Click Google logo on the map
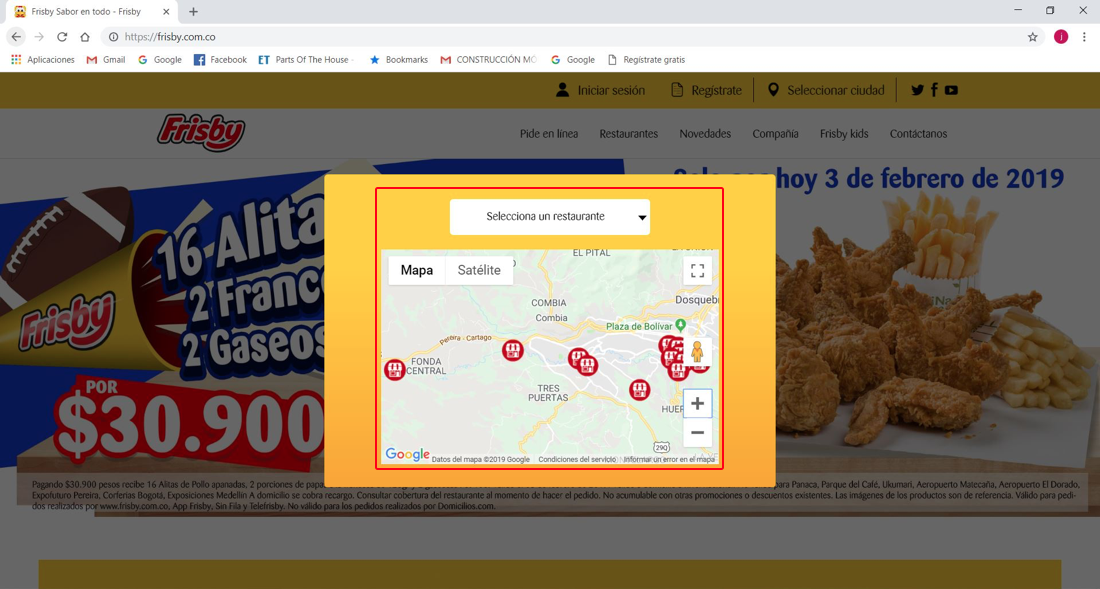Image resolution: width=1100 pixels, height=589 pixels. (x=408, y=454)
